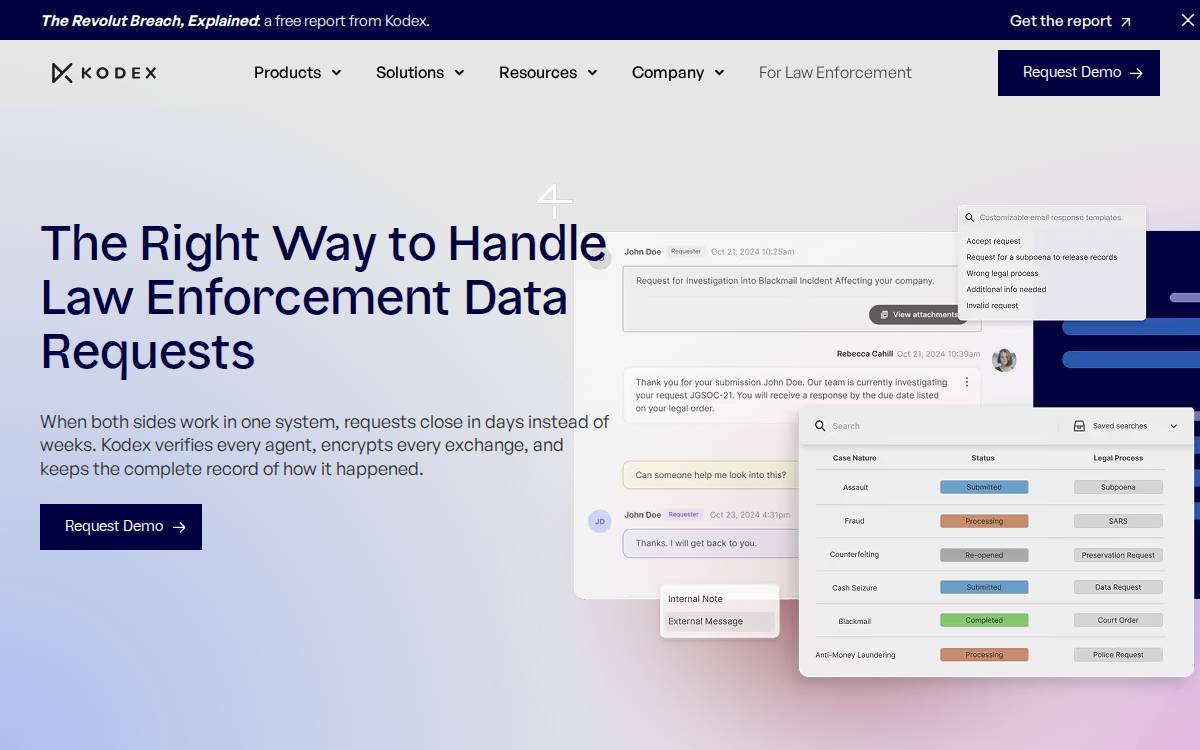Viewport: 1200px width, 750px height.
Task: Click the SARS legal process tag
Action: (1118, 521)
